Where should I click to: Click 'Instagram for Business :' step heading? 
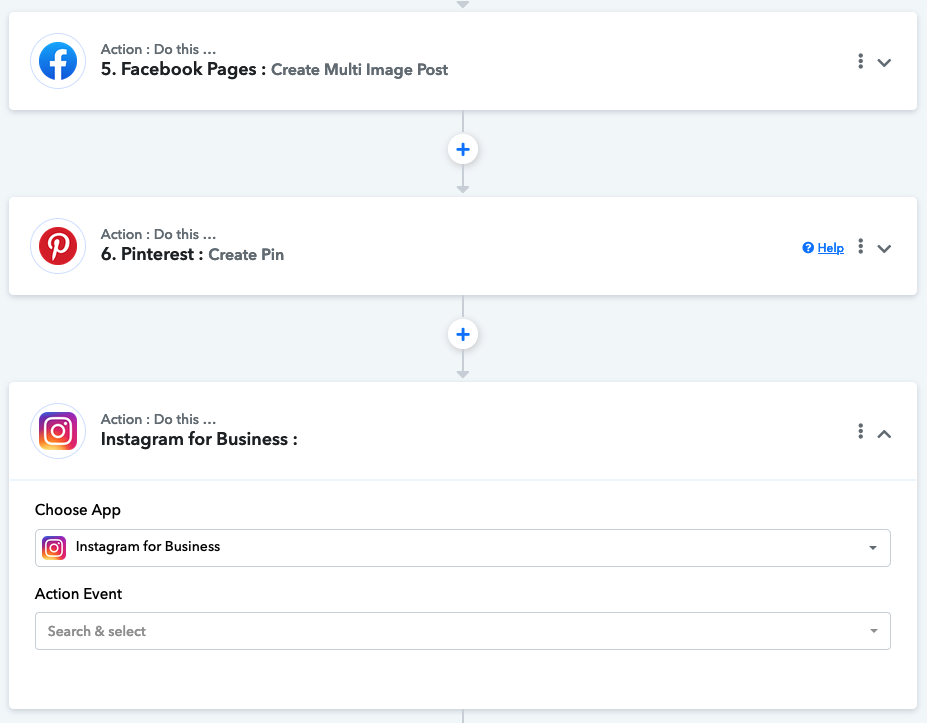199,439
